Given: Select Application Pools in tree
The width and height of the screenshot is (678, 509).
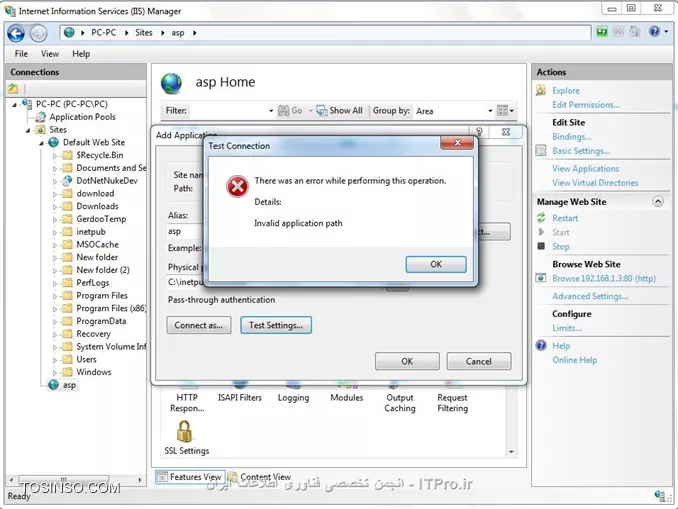Looking at the screenshot, I should click(82, 117).
